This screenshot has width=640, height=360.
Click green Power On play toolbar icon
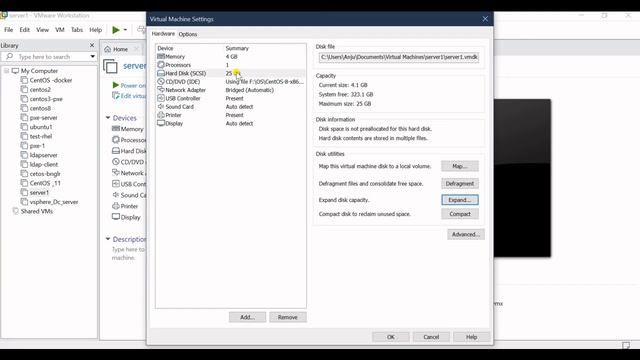116,30
